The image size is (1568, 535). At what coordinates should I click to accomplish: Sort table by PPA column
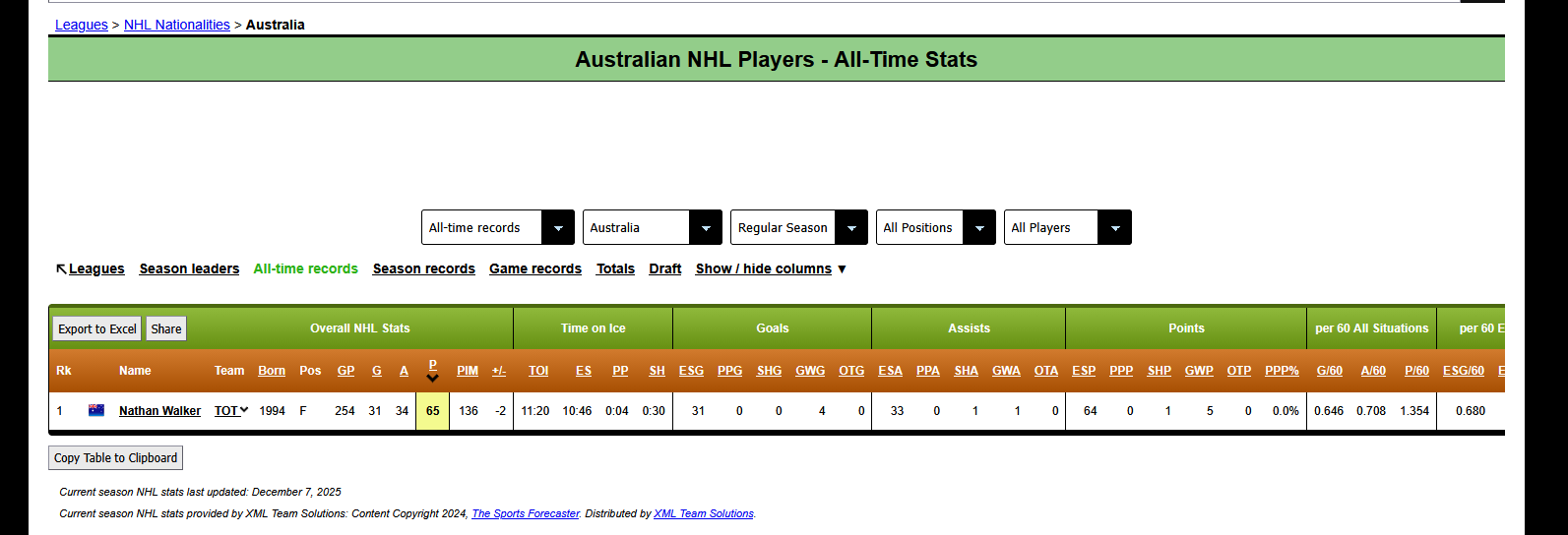point(927,371)
